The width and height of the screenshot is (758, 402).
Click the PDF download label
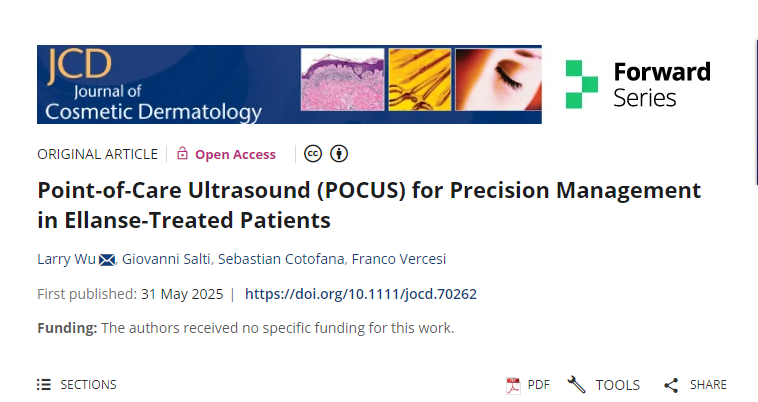(539, 385)
